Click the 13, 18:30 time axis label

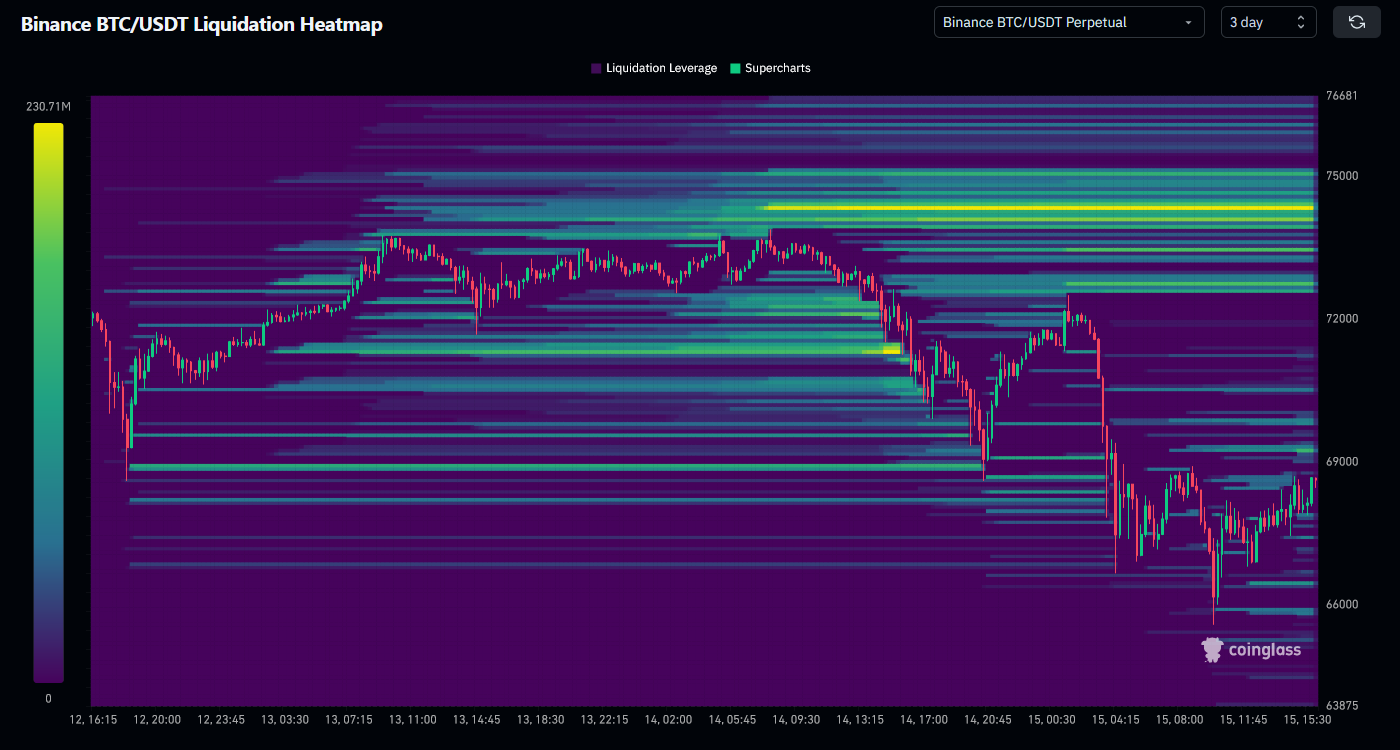(541, 720)
